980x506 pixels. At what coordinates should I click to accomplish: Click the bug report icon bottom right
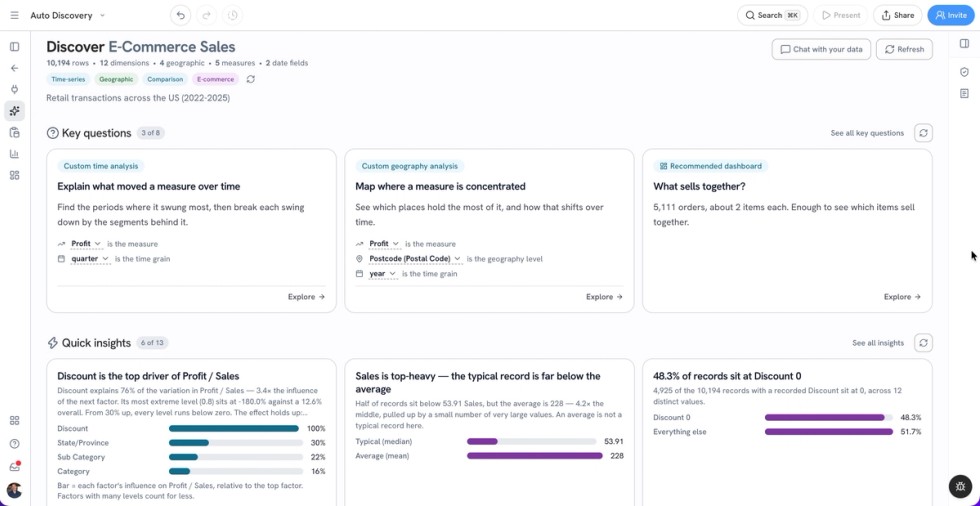[961, 486]
